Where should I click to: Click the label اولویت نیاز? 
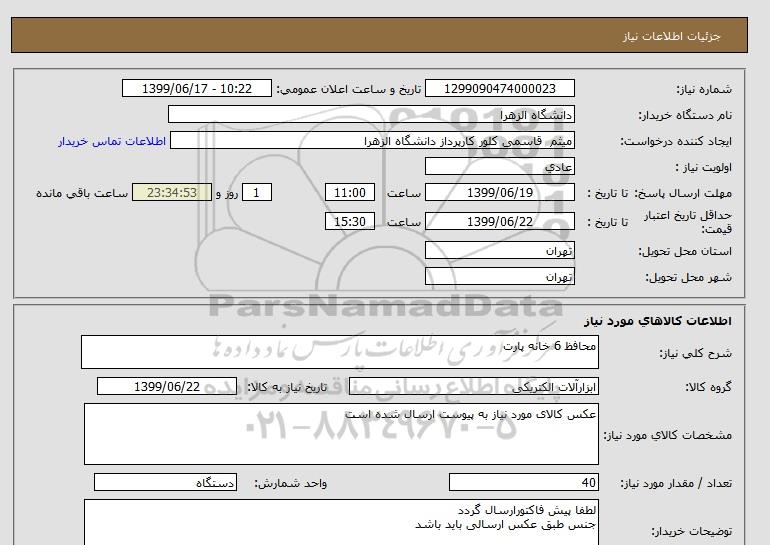(703, 167)
